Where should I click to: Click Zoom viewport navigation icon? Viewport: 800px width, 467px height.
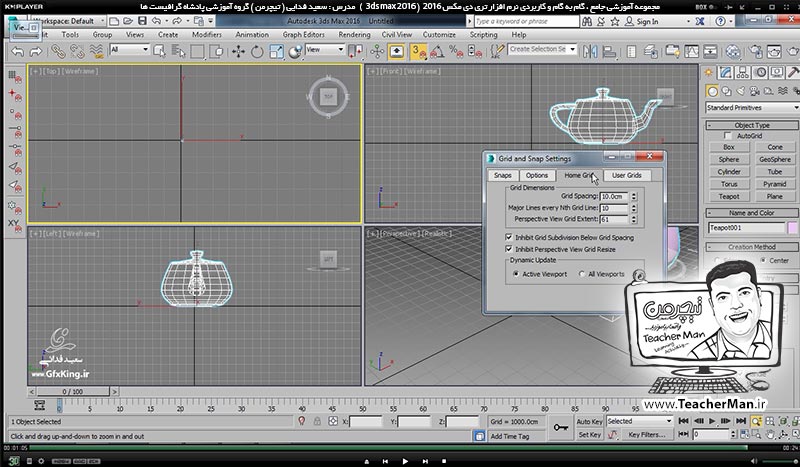tap(756, 422)
